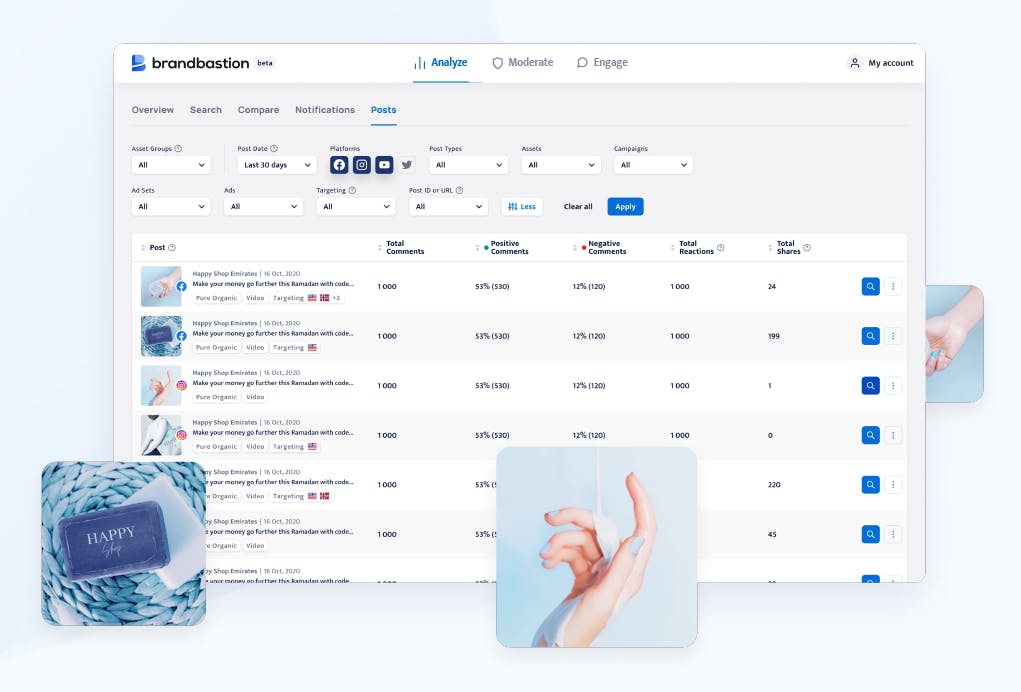This screenshot has height=692, width=1021.
Task: Open the Last 30 days date dropdown
Action: coord(277,165)
